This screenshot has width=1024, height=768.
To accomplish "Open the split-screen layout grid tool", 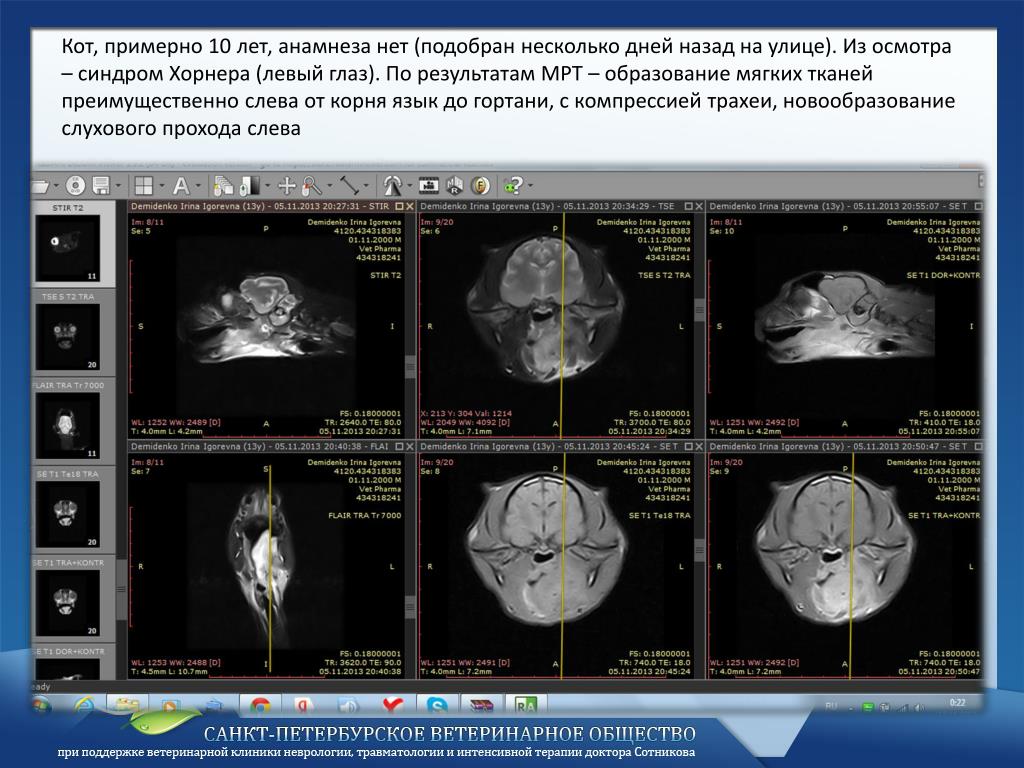I will [144, 186].
